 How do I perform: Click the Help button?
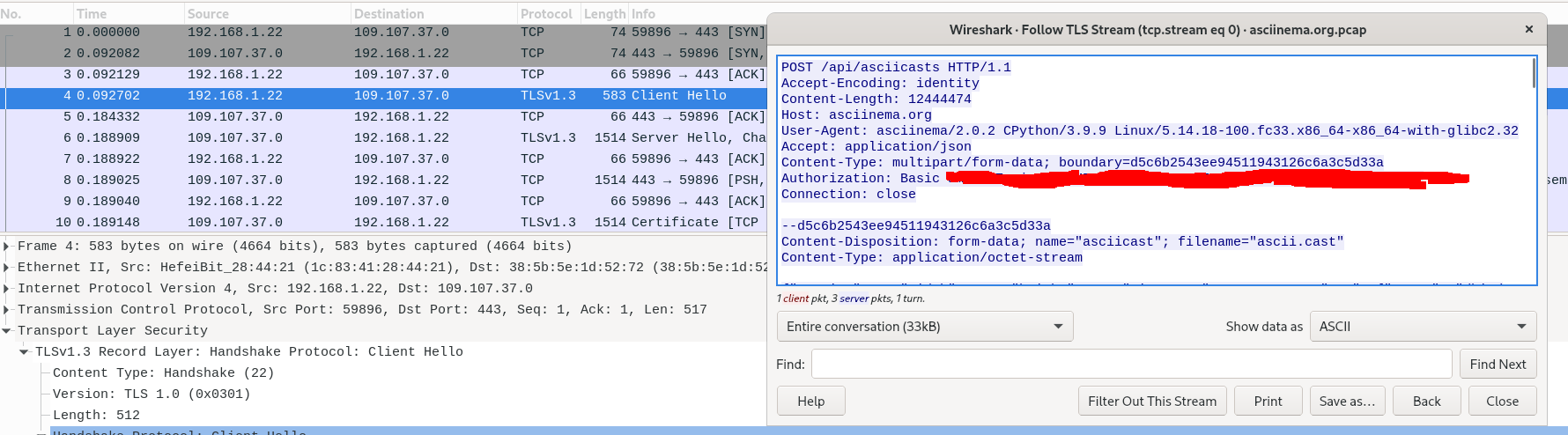[x=810, y=401]
